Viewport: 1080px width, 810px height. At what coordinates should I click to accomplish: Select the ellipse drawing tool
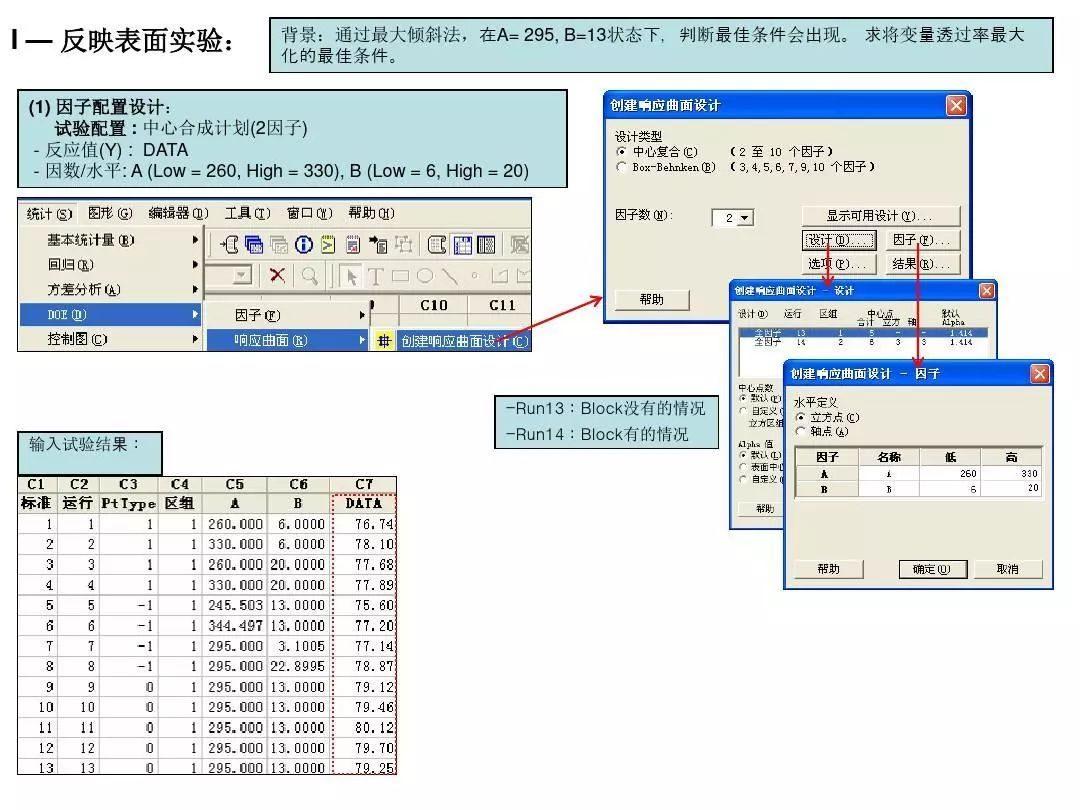pos(423,275)
